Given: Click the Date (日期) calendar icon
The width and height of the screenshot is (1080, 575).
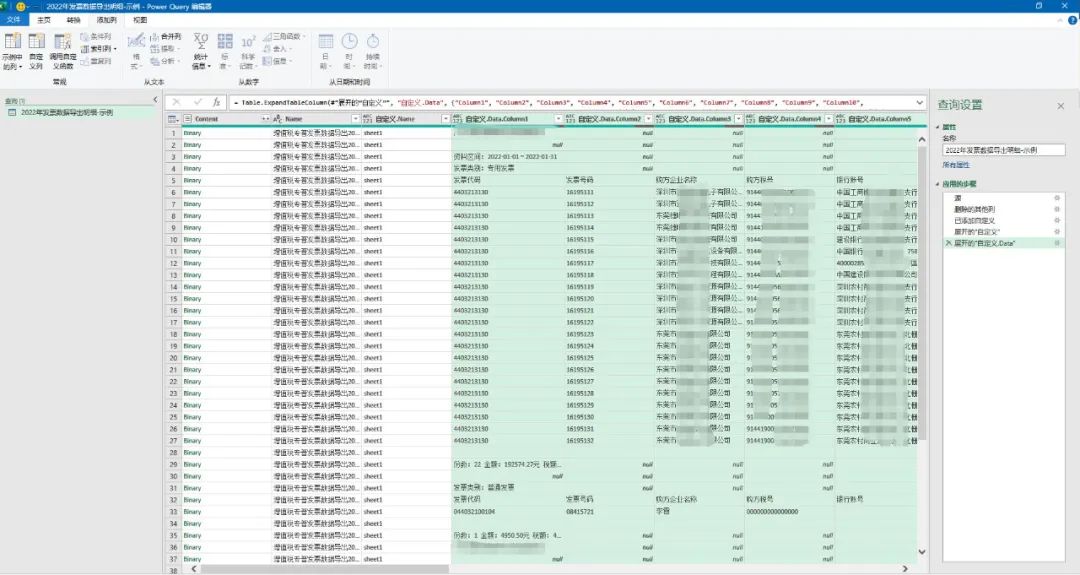Looking at the screenshot, I should (x=326, y=41).
